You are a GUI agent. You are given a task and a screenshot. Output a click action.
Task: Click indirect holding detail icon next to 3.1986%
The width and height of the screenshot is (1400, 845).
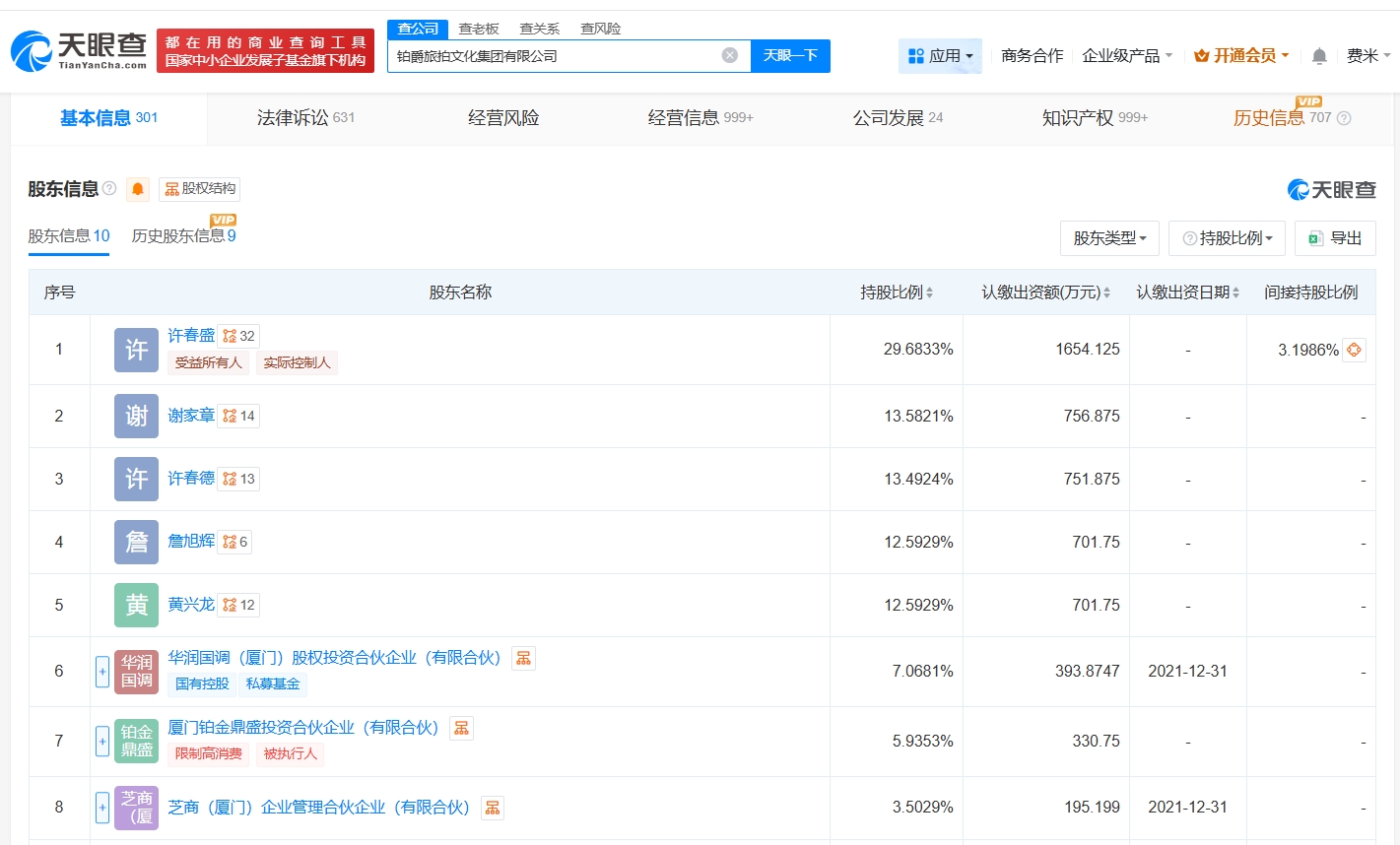point(1354,350)
